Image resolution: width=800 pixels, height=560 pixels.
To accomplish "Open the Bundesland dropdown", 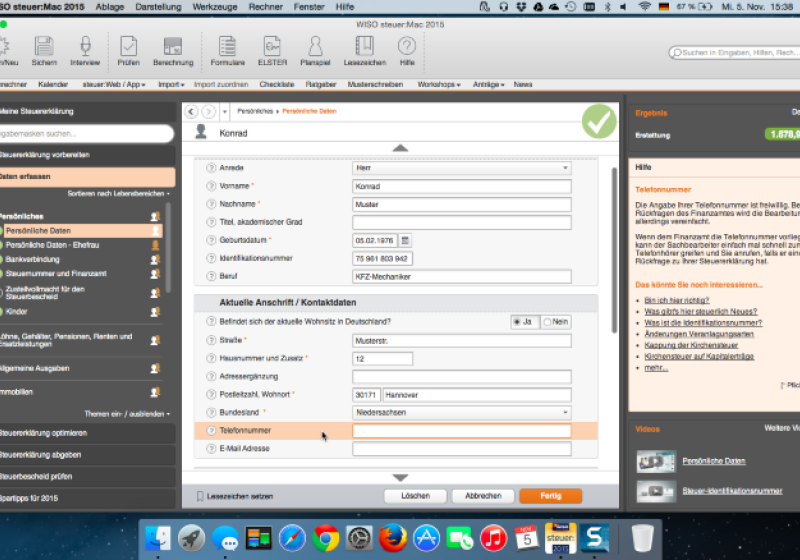I will [x=461, y=412].
